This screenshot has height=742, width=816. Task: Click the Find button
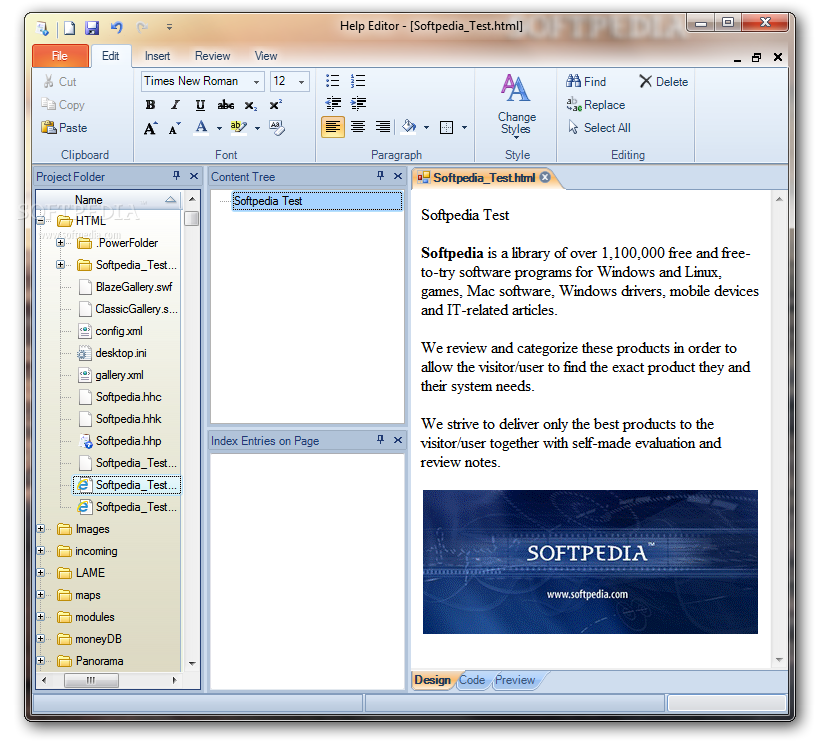(x=586, y=81)
